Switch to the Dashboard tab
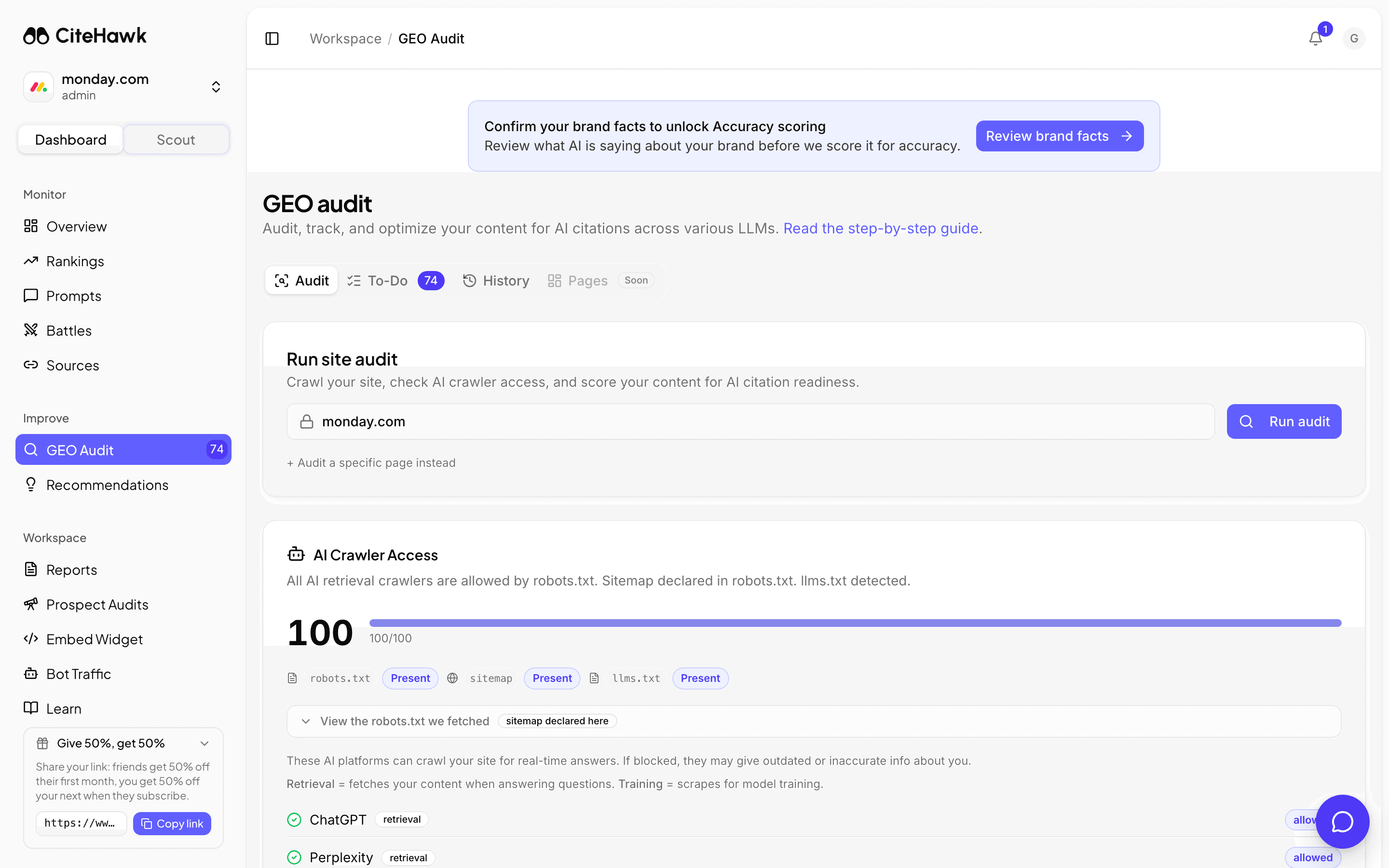Image resolution: width=1389 pixels, height=868 pixels. point(70,139)
